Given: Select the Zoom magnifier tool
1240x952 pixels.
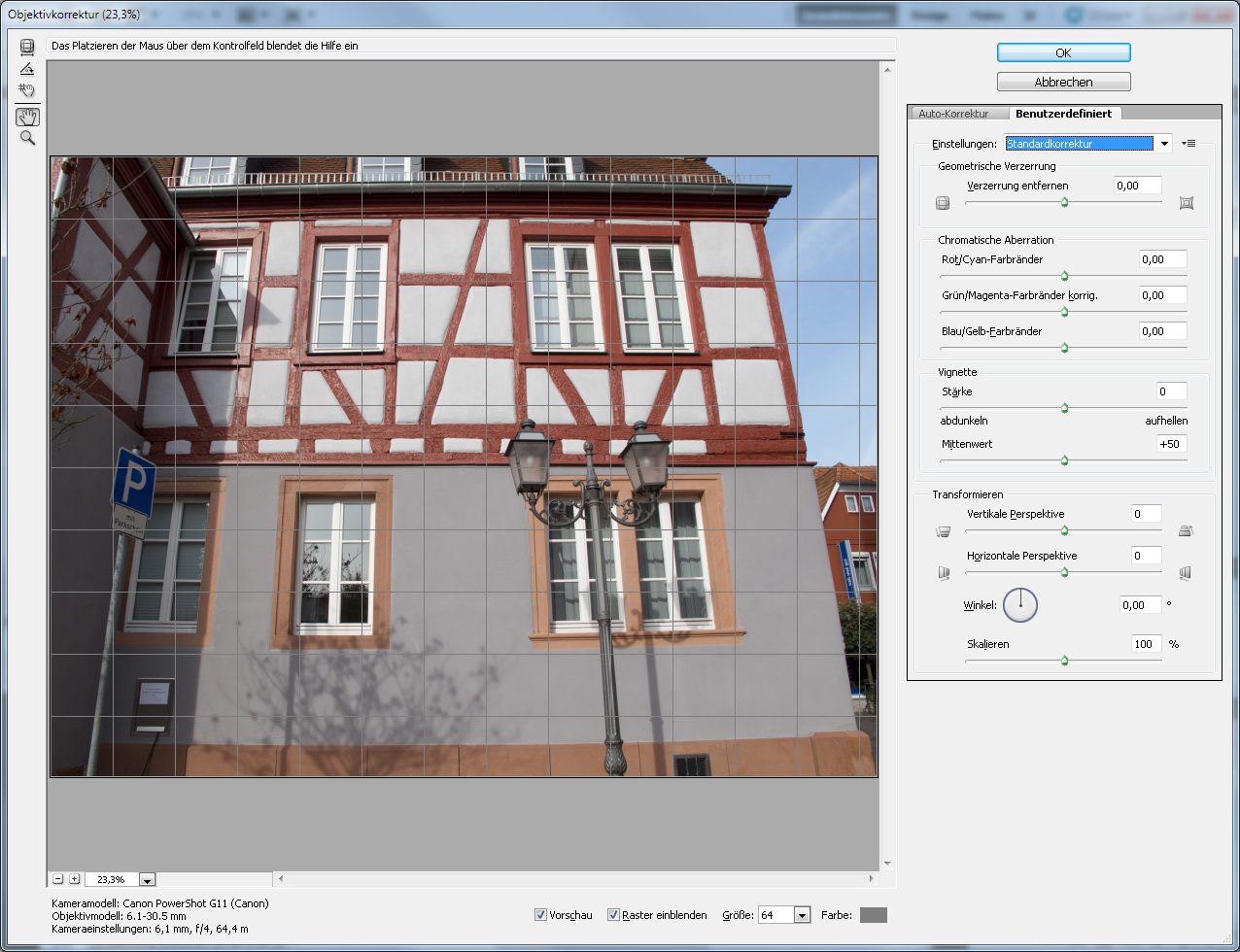Looking at the screenshot, I should coord(27,139).
